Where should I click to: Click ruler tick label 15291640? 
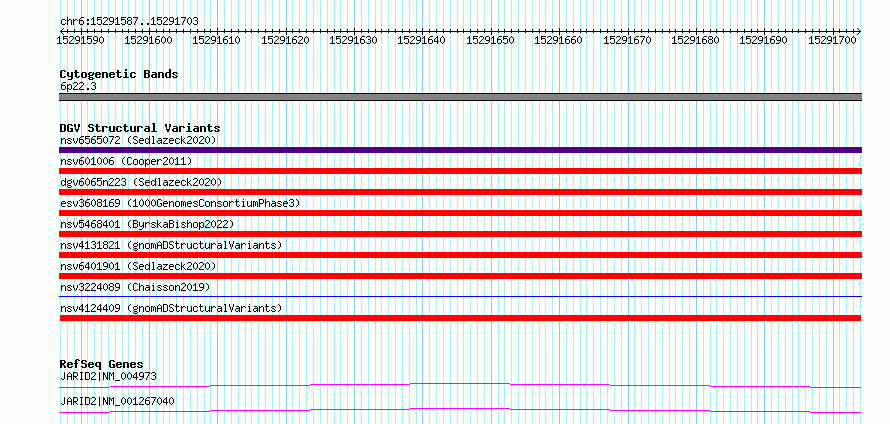422,40
